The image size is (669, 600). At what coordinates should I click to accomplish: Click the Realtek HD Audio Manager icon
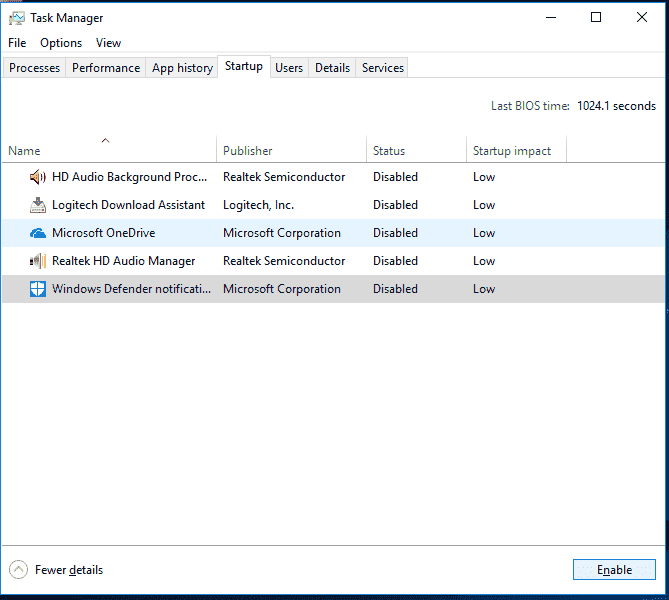38,261
